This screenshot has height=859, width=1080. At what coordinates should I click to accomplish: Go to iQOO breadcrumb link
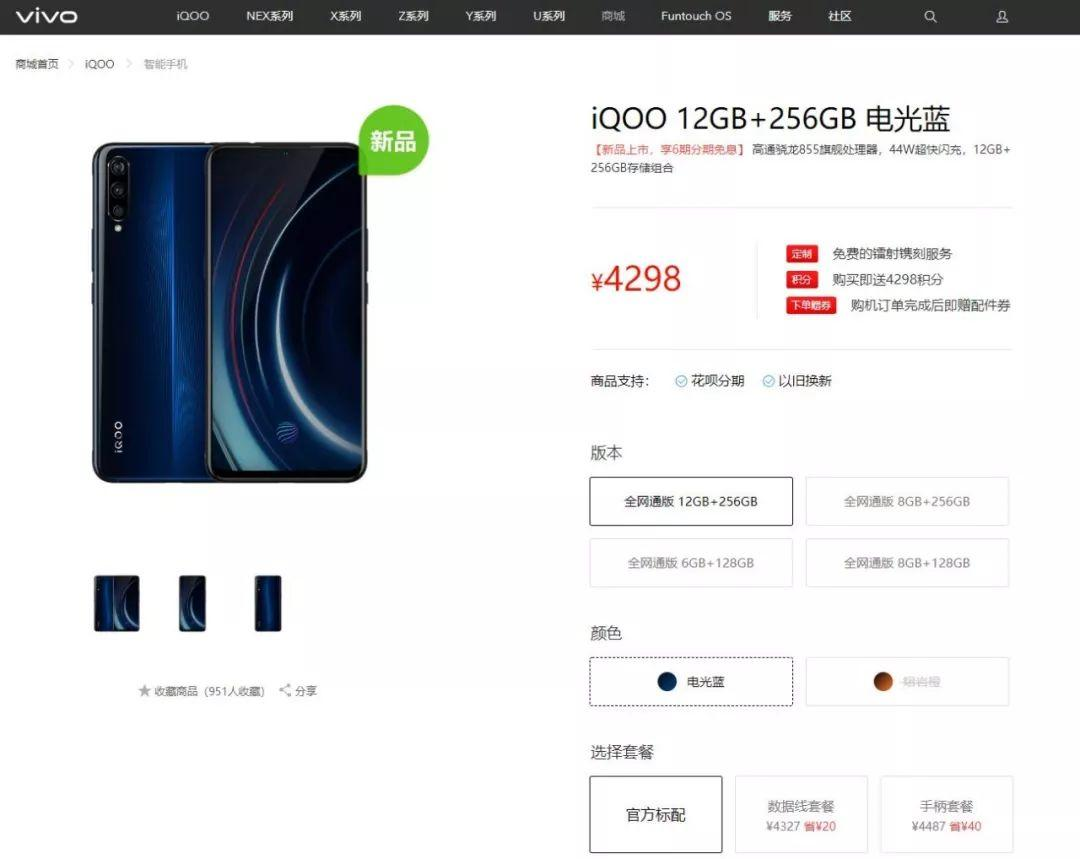99,64
